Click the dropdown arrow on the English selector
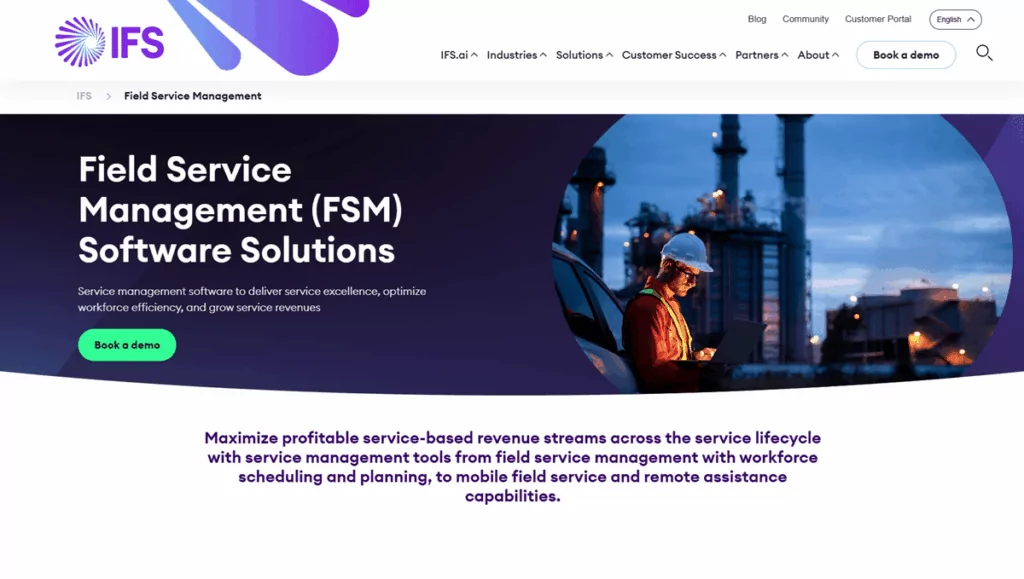Image resolution: width=1024 pixels, height=579 pixels. [972, 19]
